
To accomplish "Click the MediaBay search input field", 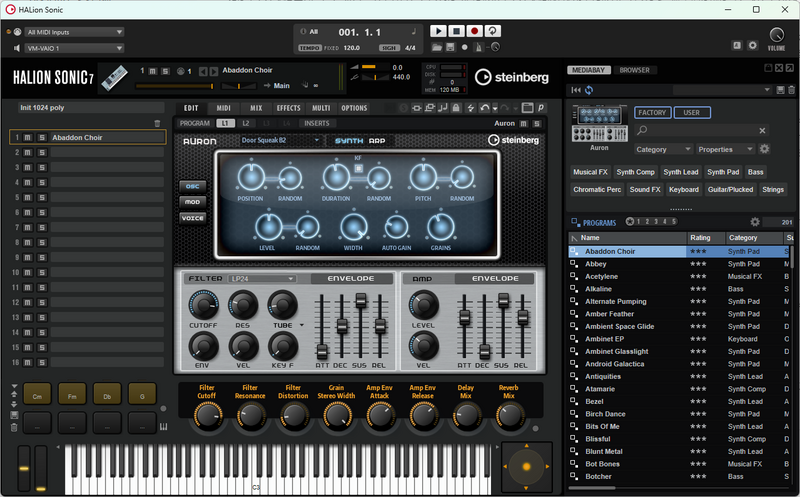I will tap(702, 131).
